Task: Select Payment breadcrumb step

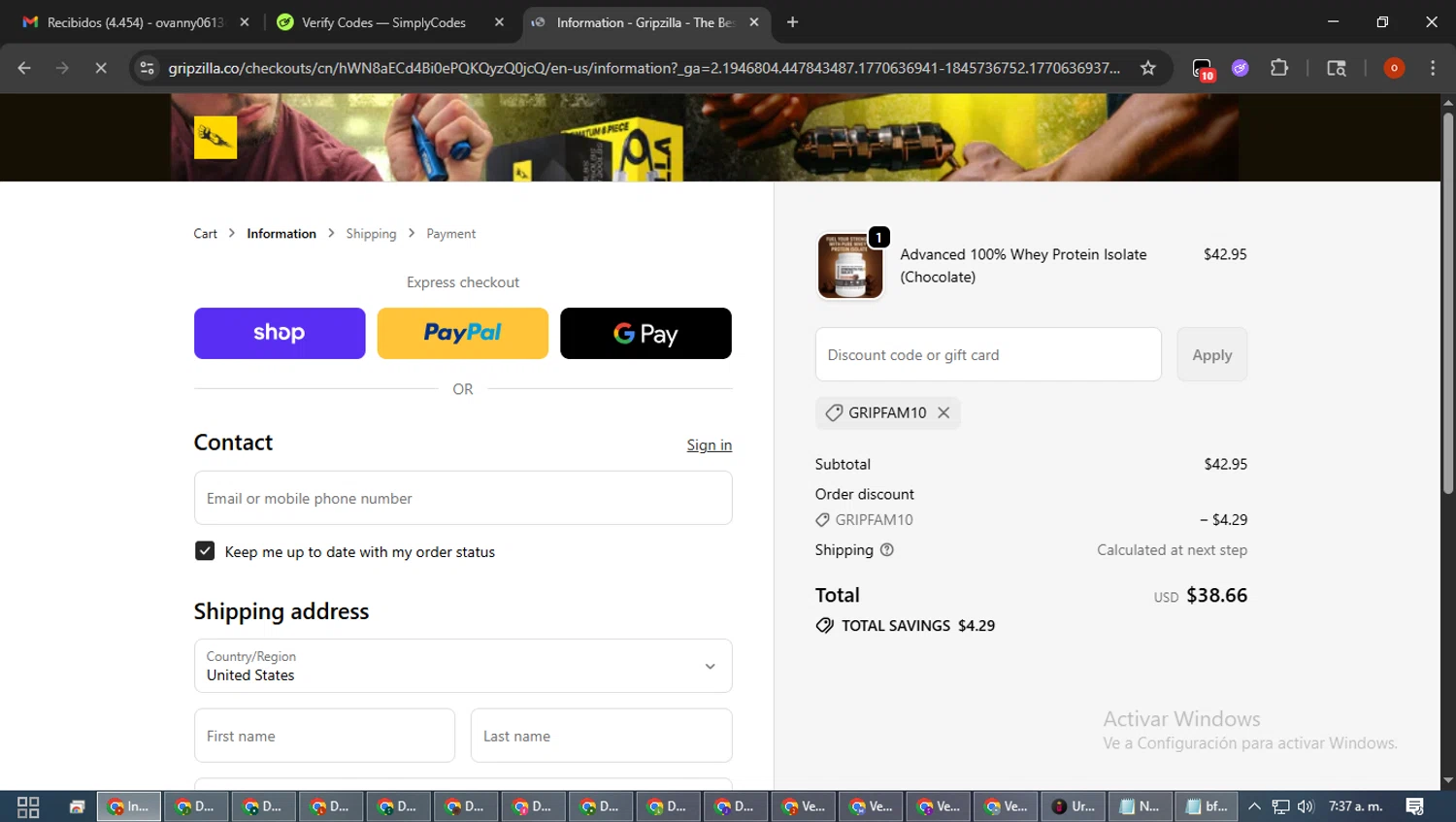Action: tap(451, 234)
